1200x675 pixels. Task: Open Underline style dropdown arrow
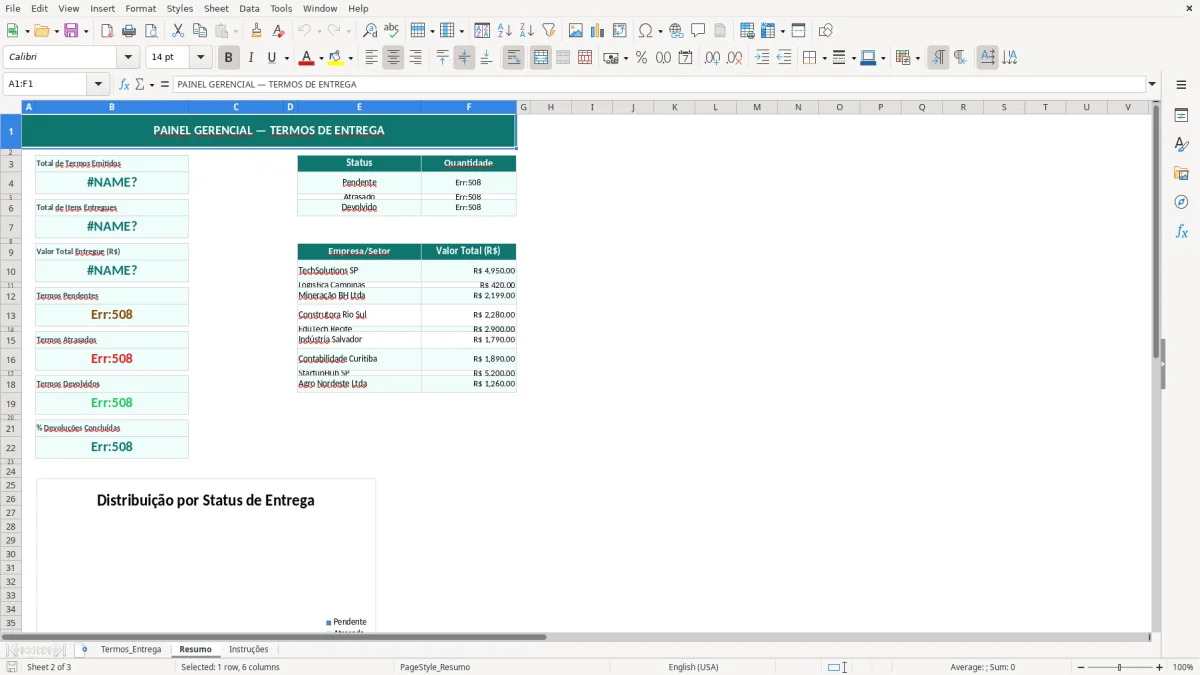point(286,58)
